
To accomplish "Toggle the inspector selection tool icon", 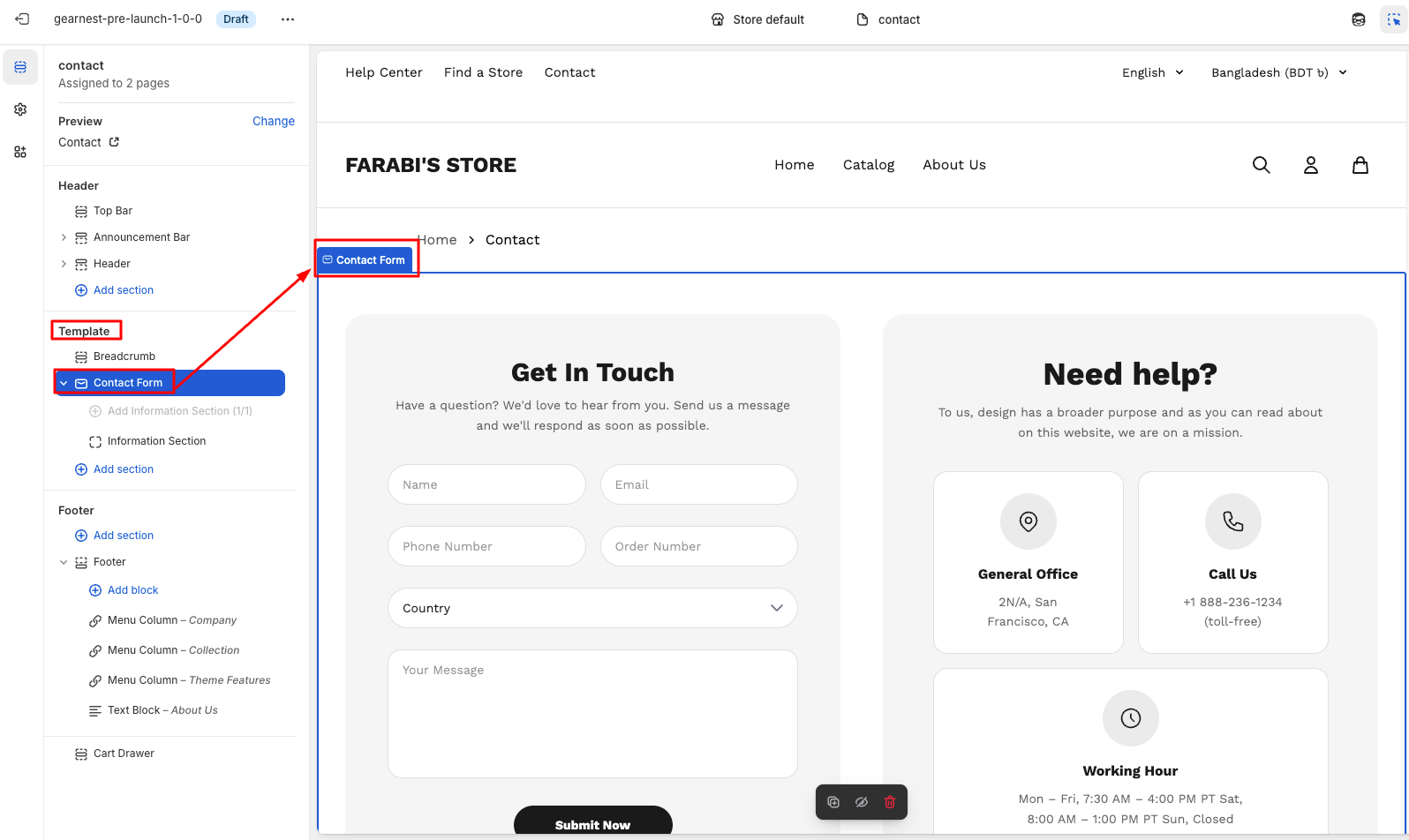I will [x=1393, y=19].
